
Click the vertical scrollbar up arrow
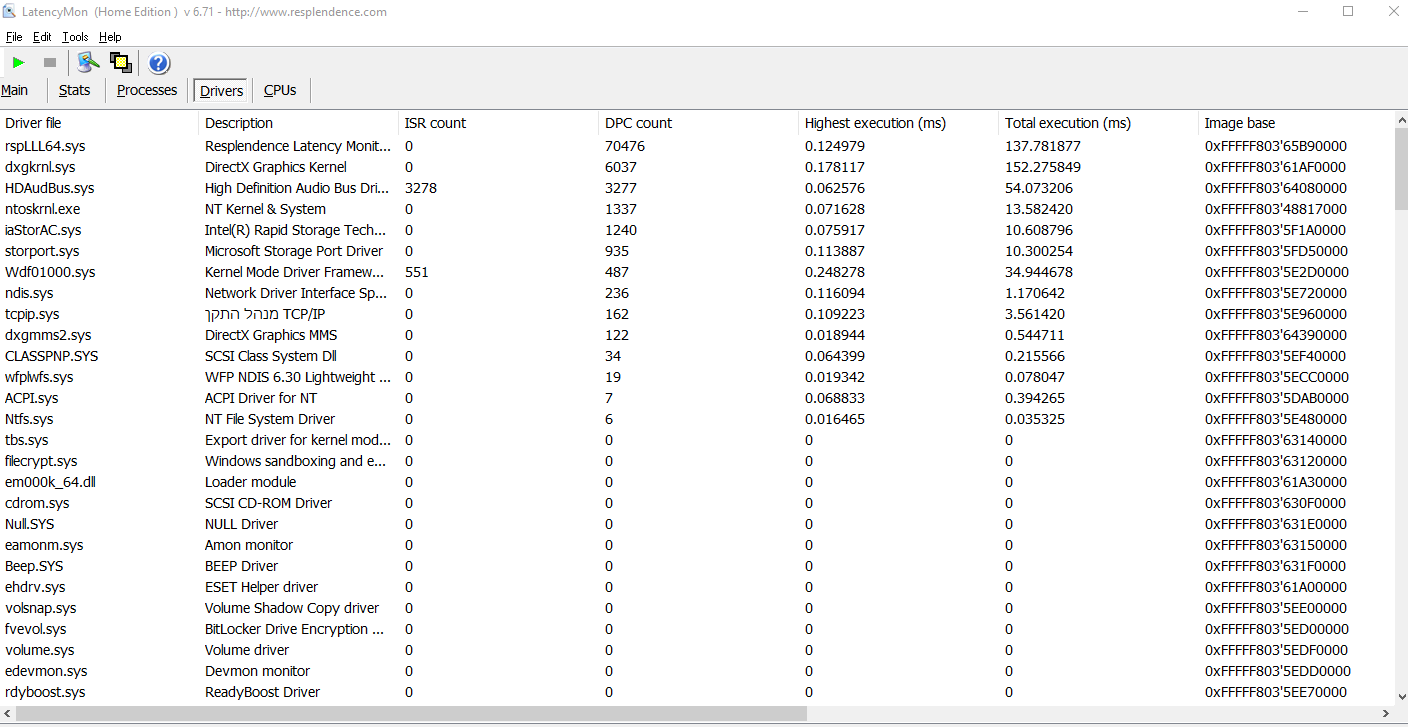point(1400,119)
